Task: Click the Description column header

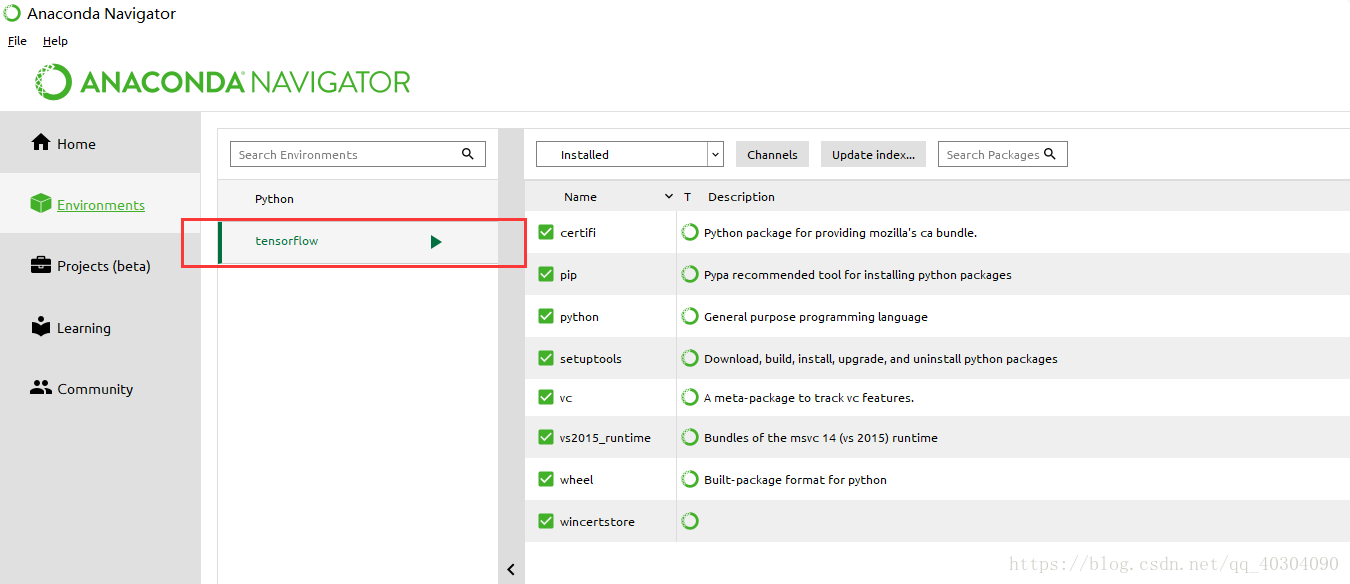Action: point(741,197)
